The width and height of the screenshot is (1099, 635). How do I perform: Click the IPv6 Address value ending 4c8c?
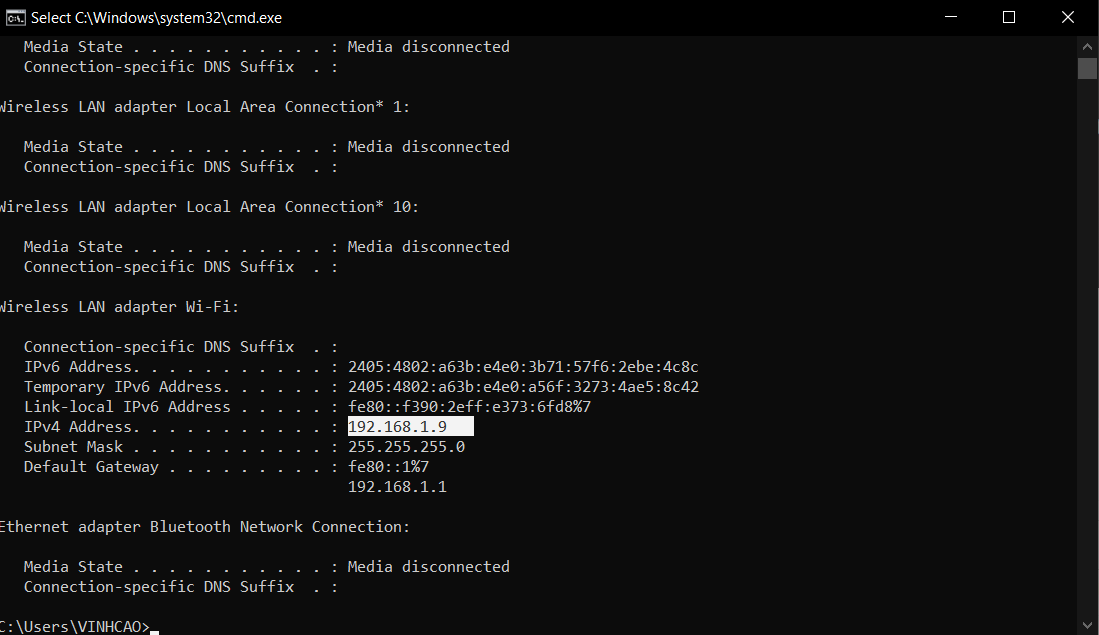point(523,367)
